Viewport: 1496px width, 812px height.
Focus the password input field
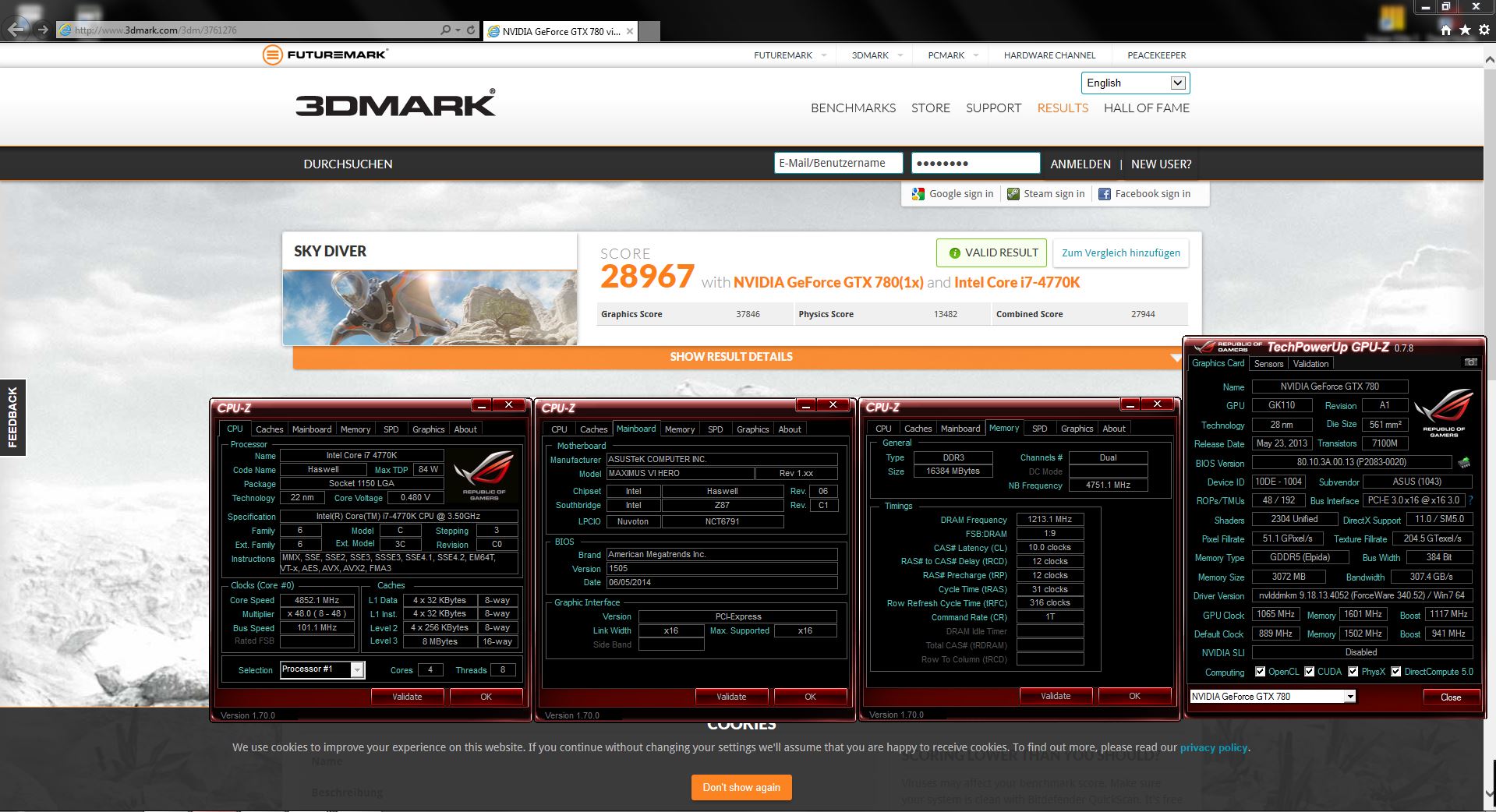click(975, 163)
